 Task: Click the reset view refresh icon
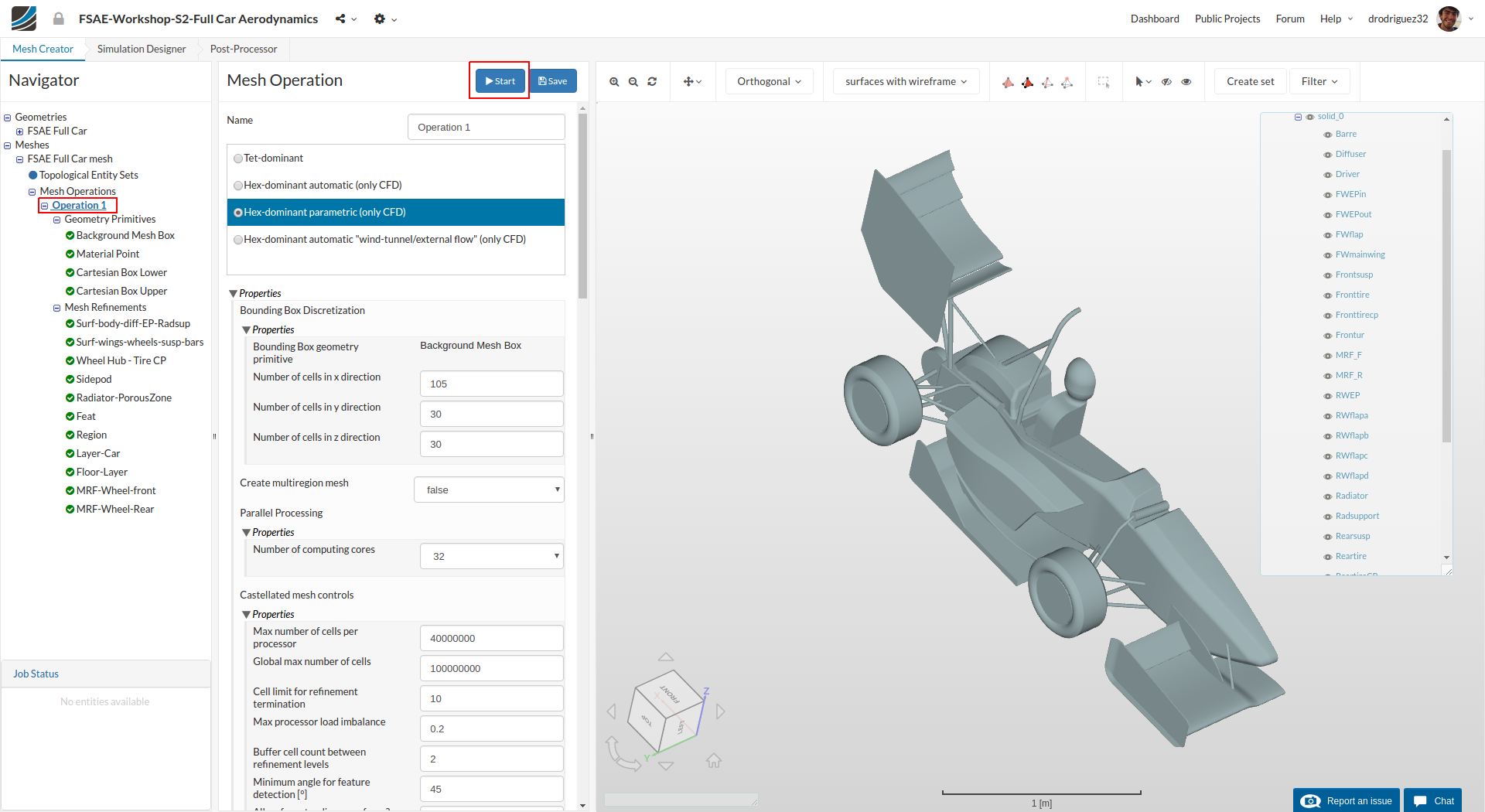(x=652, y=82)
